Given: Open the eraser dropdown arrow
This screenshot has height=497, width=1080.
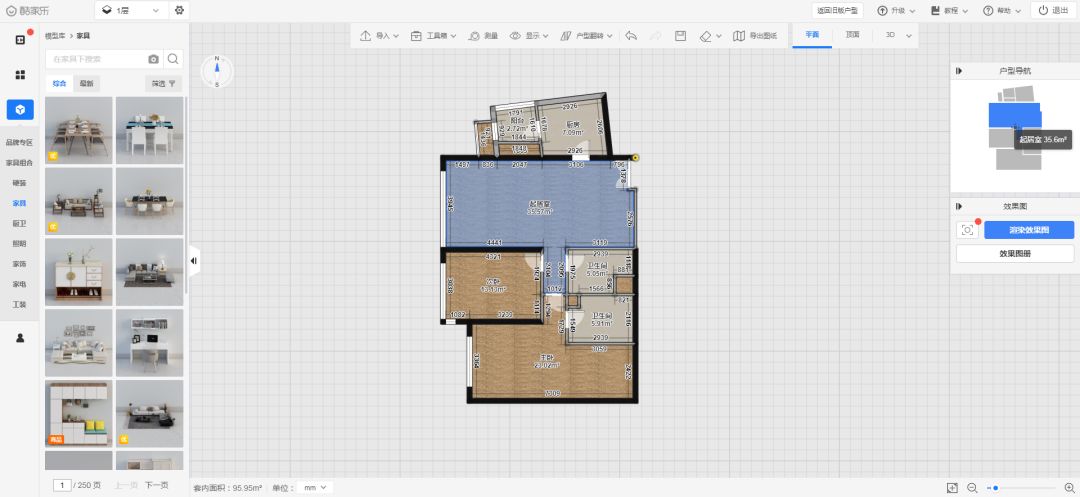Looking at the screenshot, I should (x=719, y=36).
